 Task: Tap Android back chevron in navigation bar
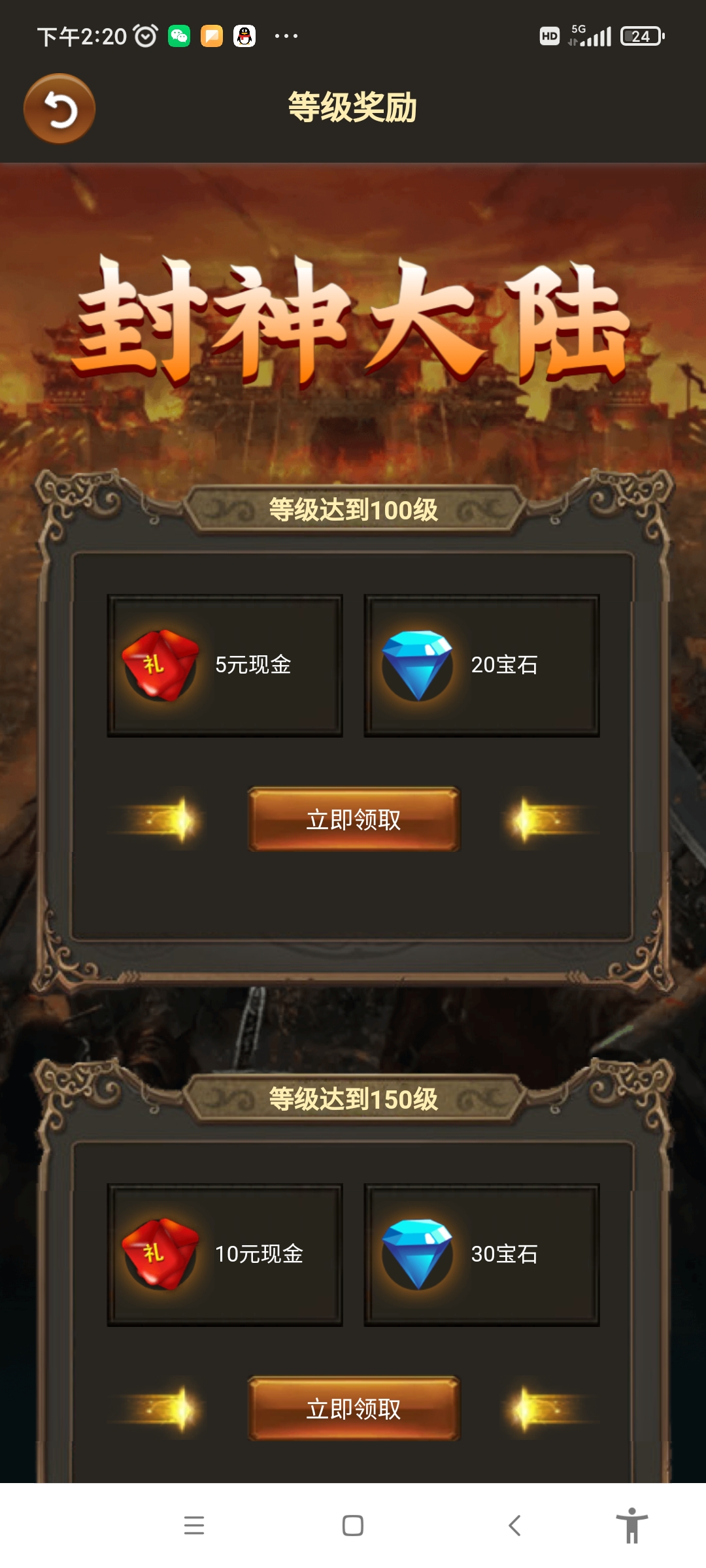[x=514, y=1526]
